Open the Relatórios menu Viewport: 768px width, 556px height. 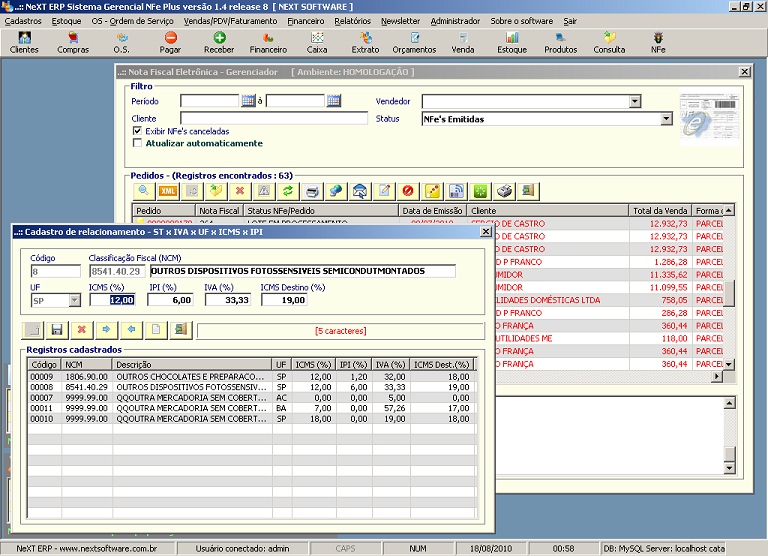coord(353,21)
